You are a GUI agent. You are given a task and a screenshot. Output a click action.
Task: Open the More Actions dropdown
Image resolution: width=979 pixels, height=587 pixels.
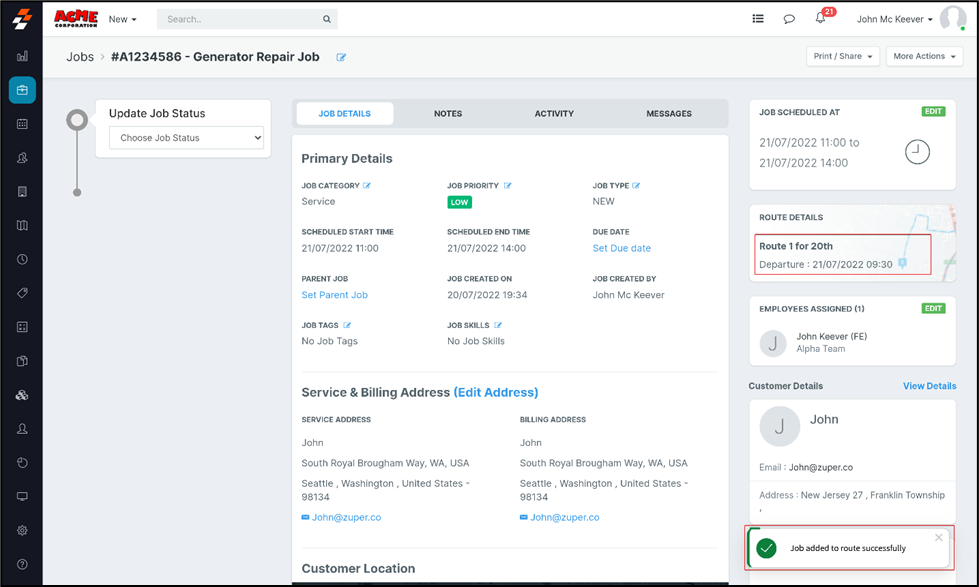tap(924, 56)
